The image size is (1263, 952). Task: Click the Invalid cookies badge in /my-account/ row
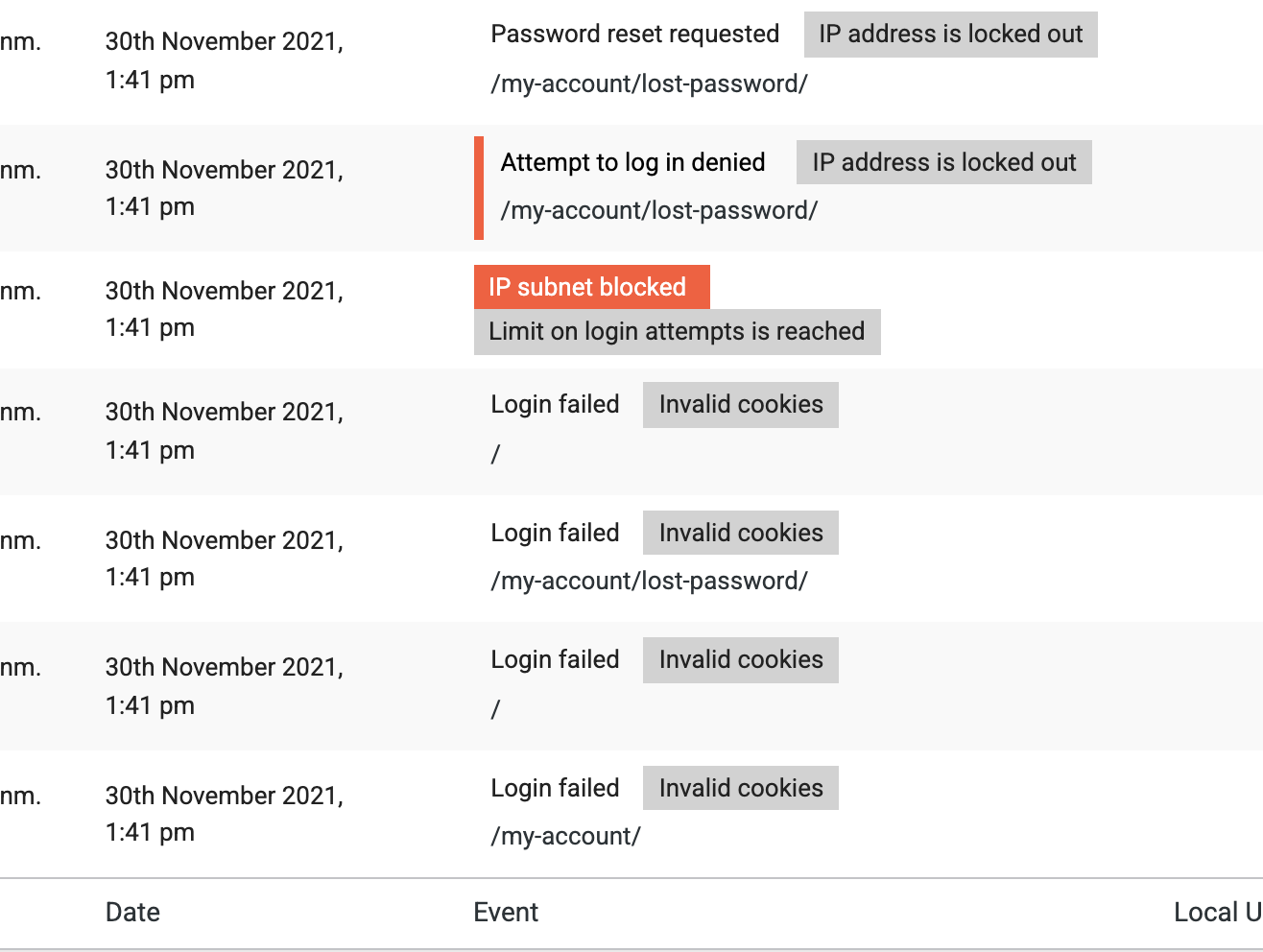[x=740, y=788]
